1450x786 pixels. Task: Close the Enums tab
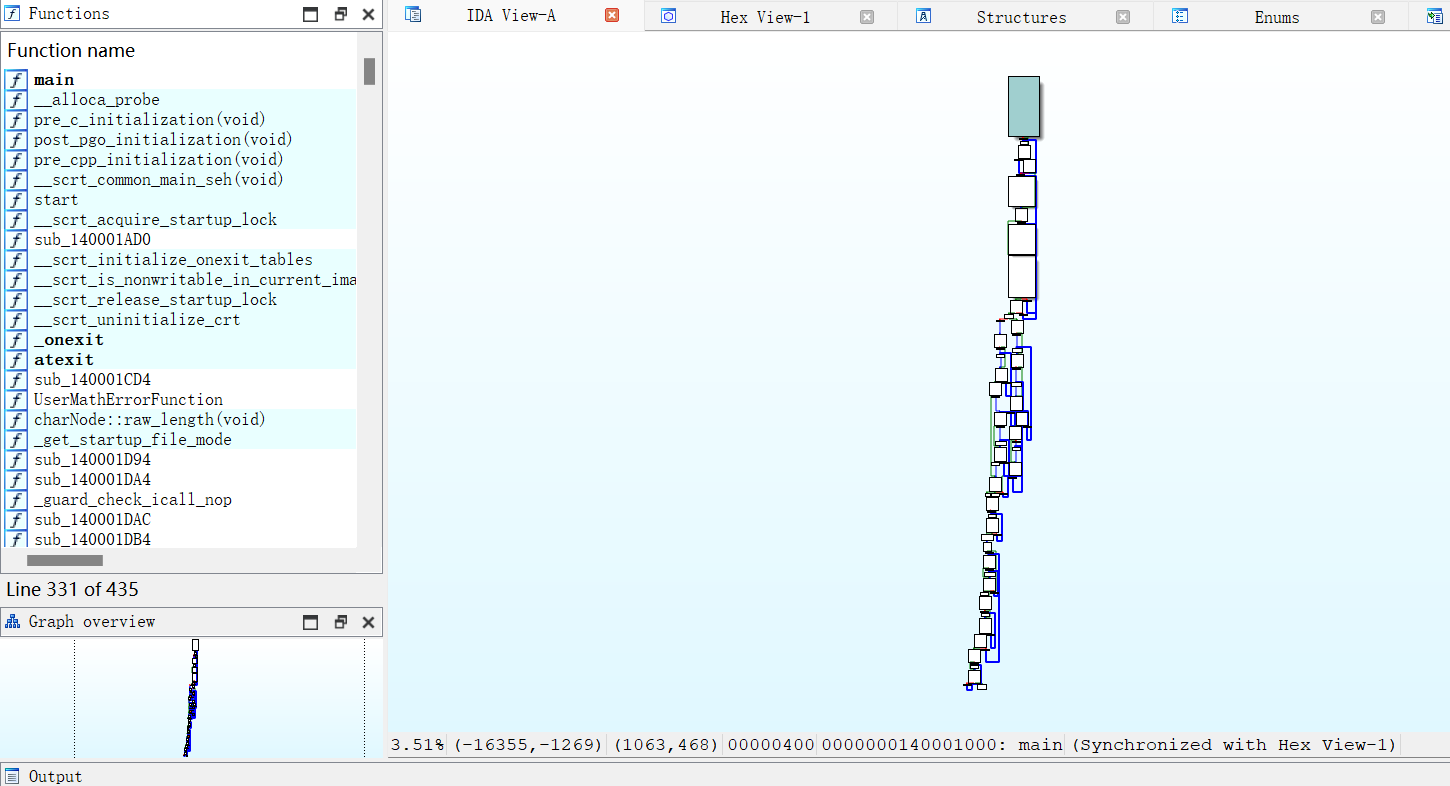[x=1378, y=17]
